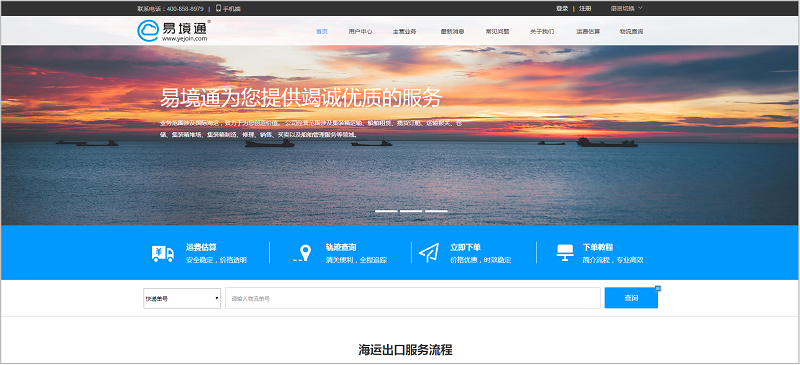Click the tracking number input field

click(x=413, y=298)
